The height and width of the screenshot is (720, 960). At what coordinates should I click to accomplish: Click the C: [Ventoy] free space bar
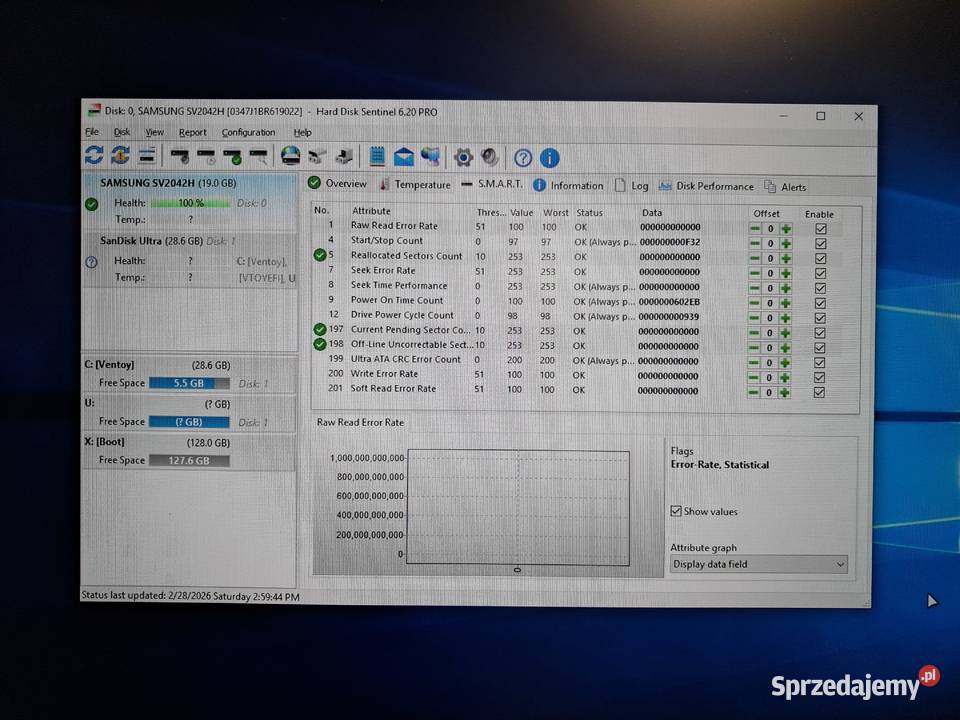click(x=189, y=383)
